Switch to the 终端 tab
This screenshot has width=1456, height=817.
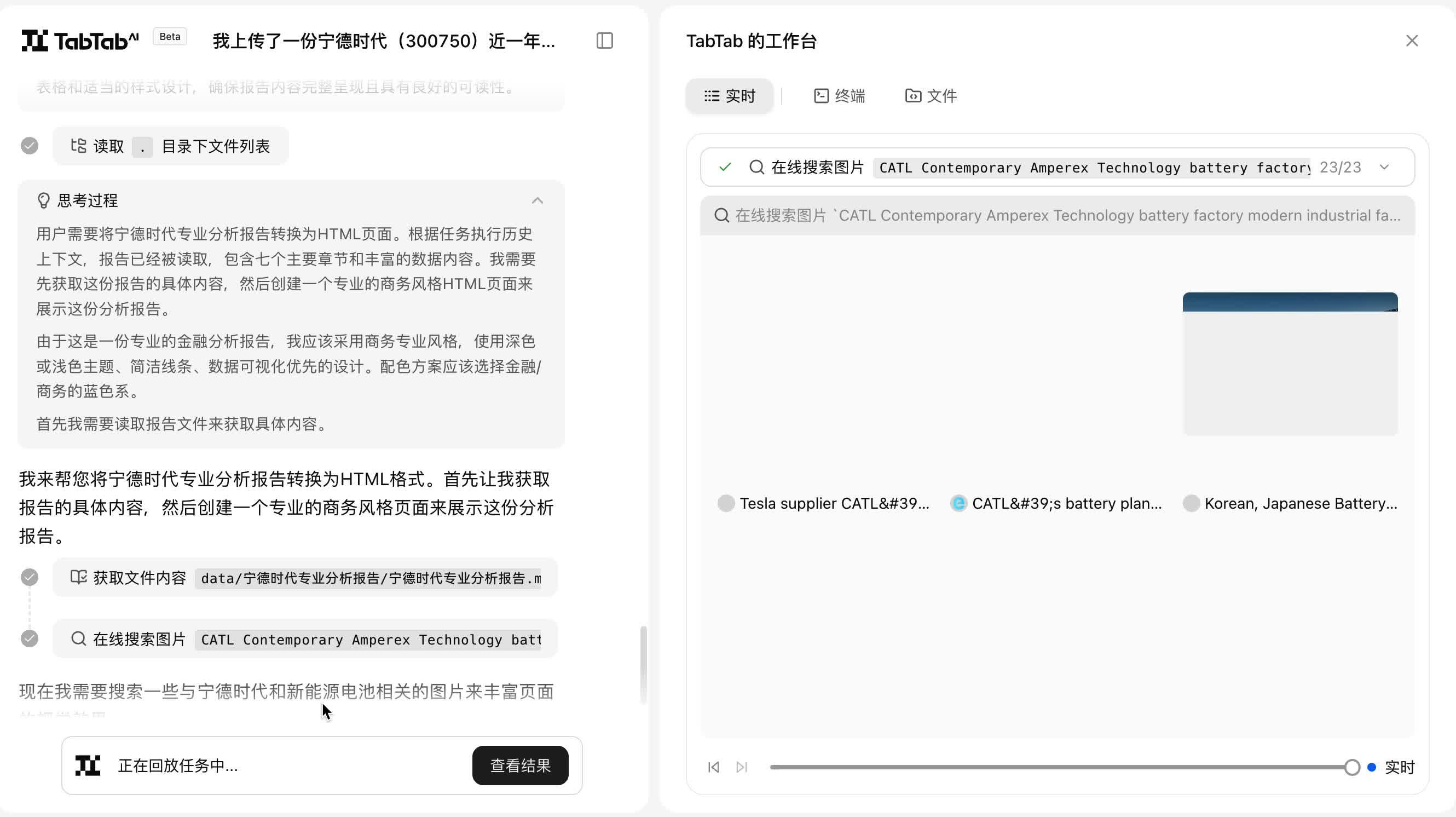840,95
